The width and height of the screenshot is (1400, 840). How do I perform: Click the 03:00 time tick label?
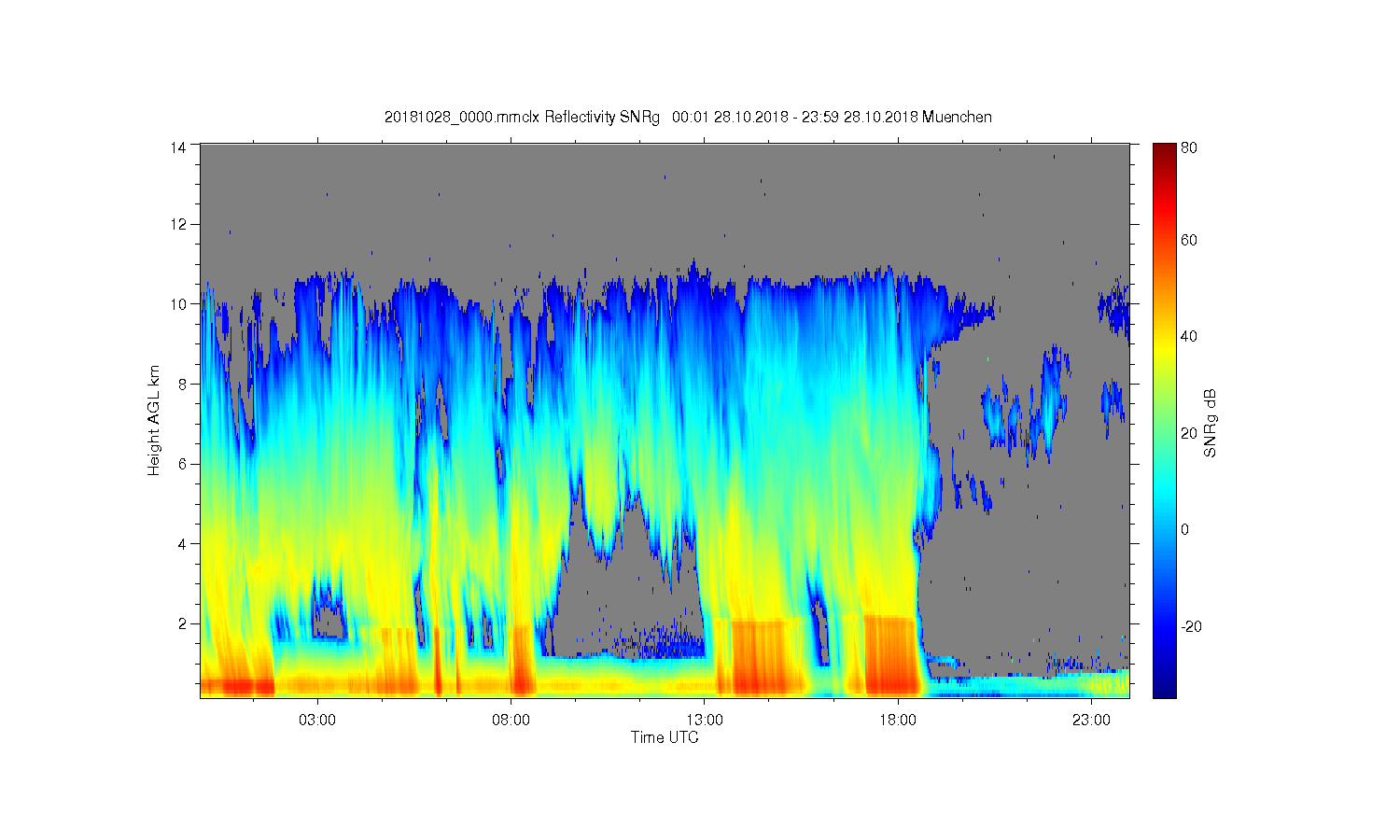pyautogui.click(x=317, y=721)
